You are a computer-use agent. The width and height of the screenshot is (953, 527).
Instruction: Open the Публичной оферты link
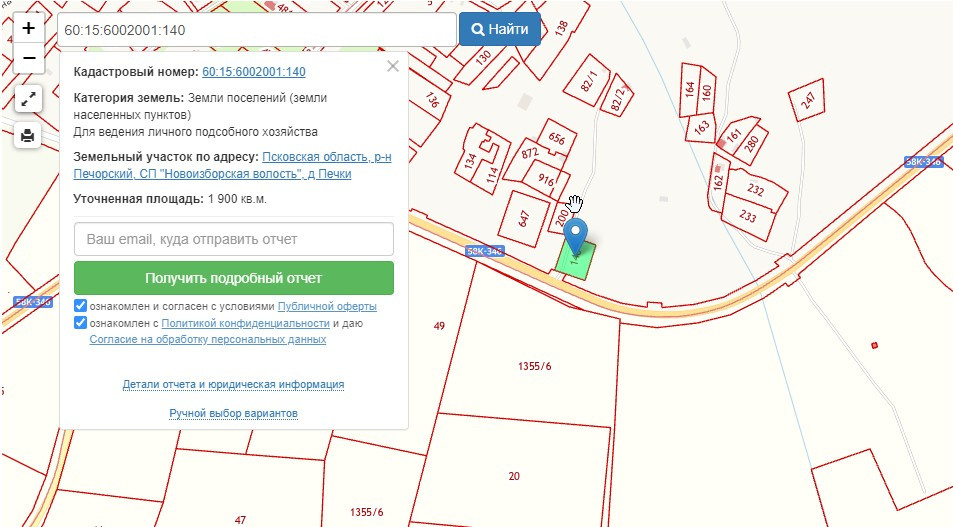pos(327,306)
